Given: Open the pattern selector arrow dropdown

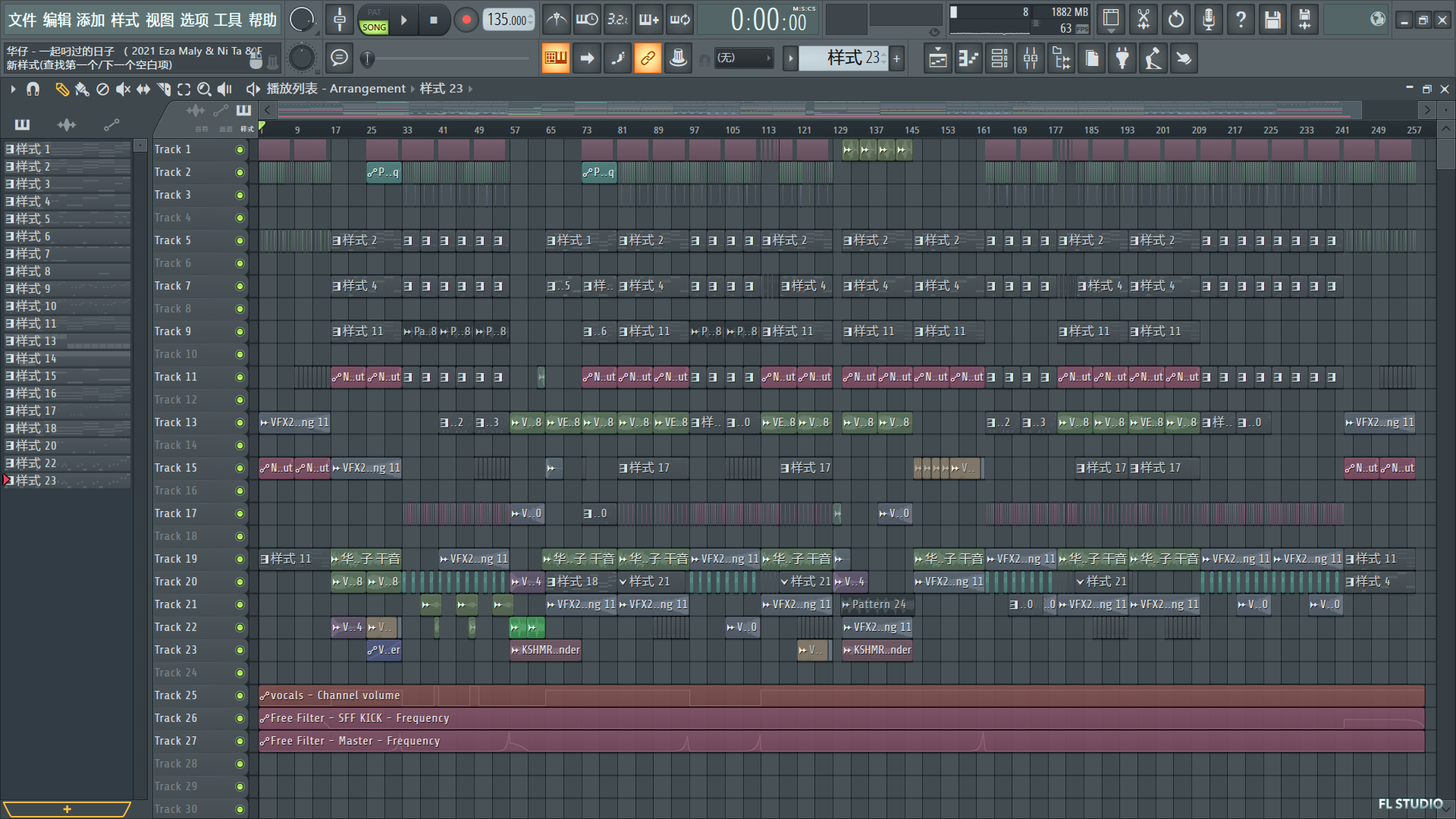Looking at the screenshot, I should tap(790, 58).
